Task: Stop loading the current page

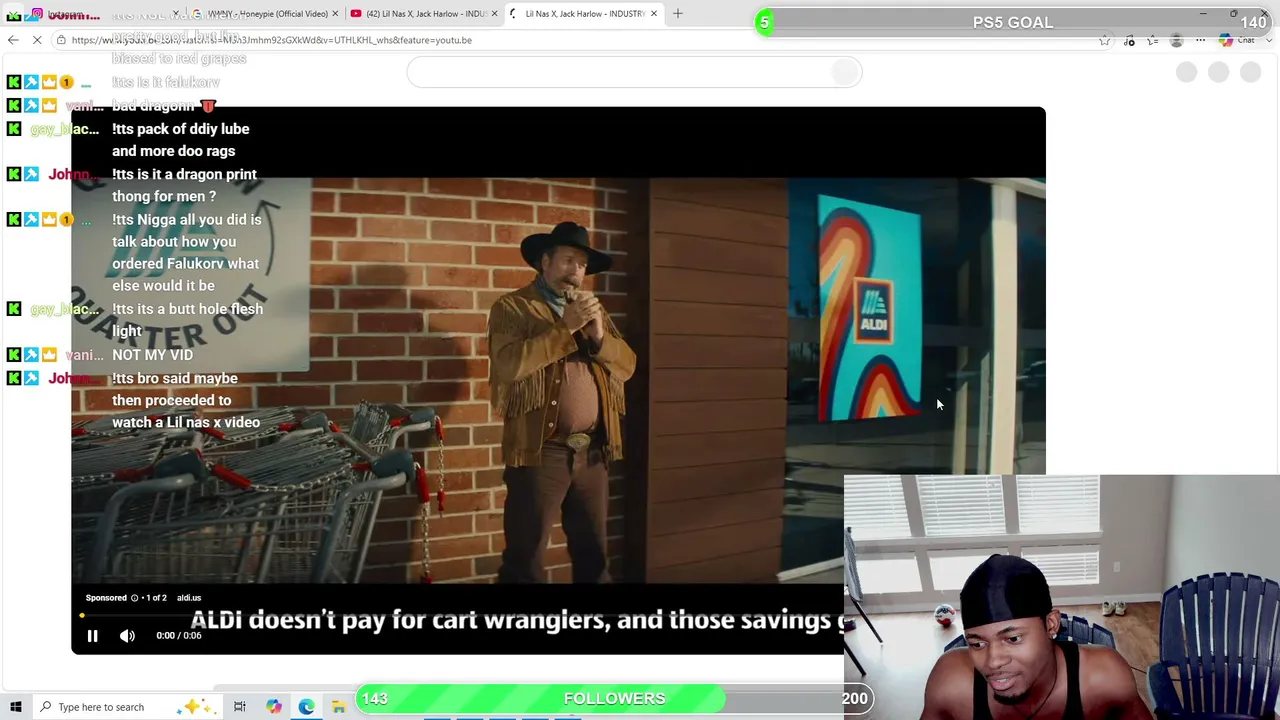Action: (37, 40)
